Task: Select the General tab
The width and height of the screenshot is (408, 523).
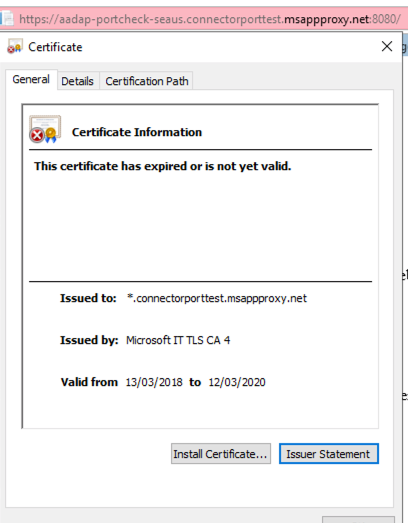Action: tap(31, 79)
